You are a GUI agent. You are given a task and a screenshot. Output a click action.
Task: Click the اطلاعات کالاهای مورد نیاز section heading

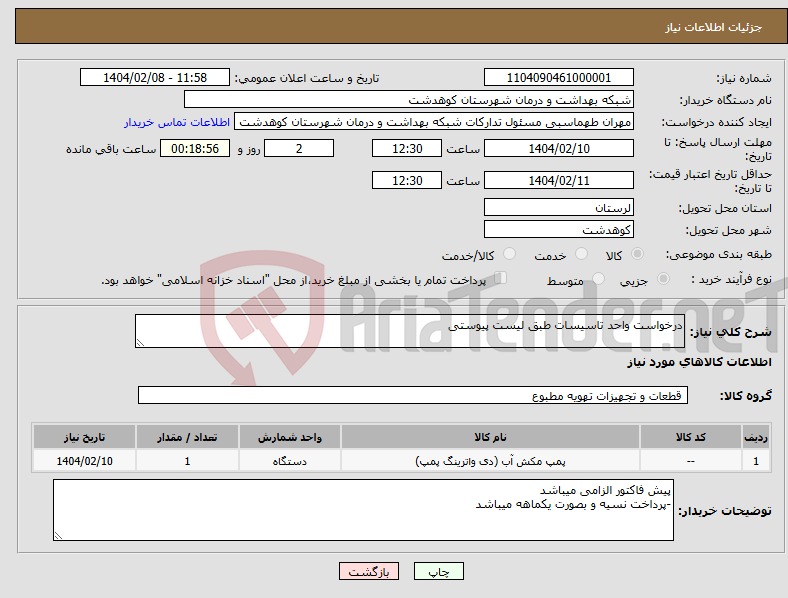click(x=699, y=362)
